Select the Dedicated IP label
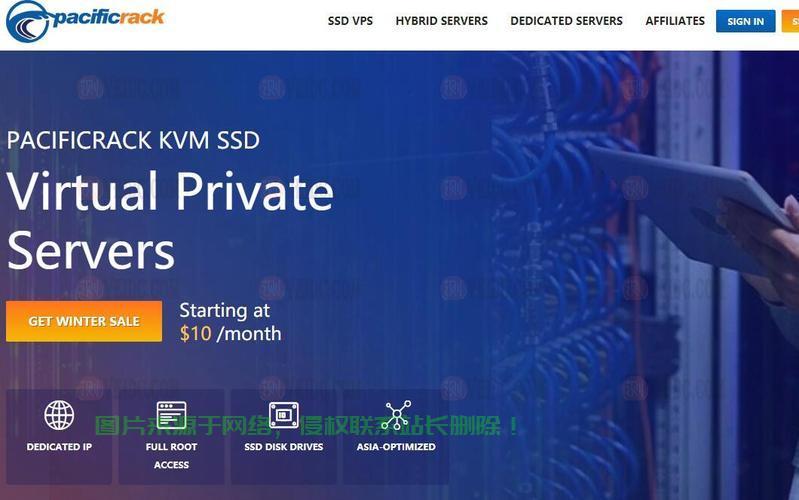 click(x=59, y=446)
